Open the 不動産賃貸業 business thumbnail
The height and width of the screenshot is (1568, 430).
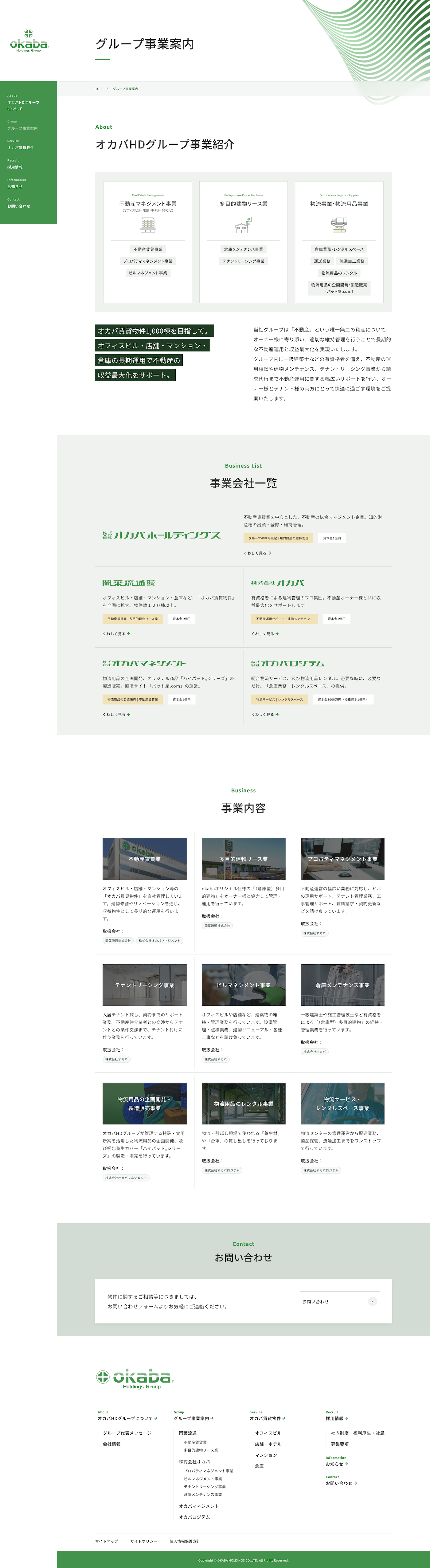pos(145,858)
